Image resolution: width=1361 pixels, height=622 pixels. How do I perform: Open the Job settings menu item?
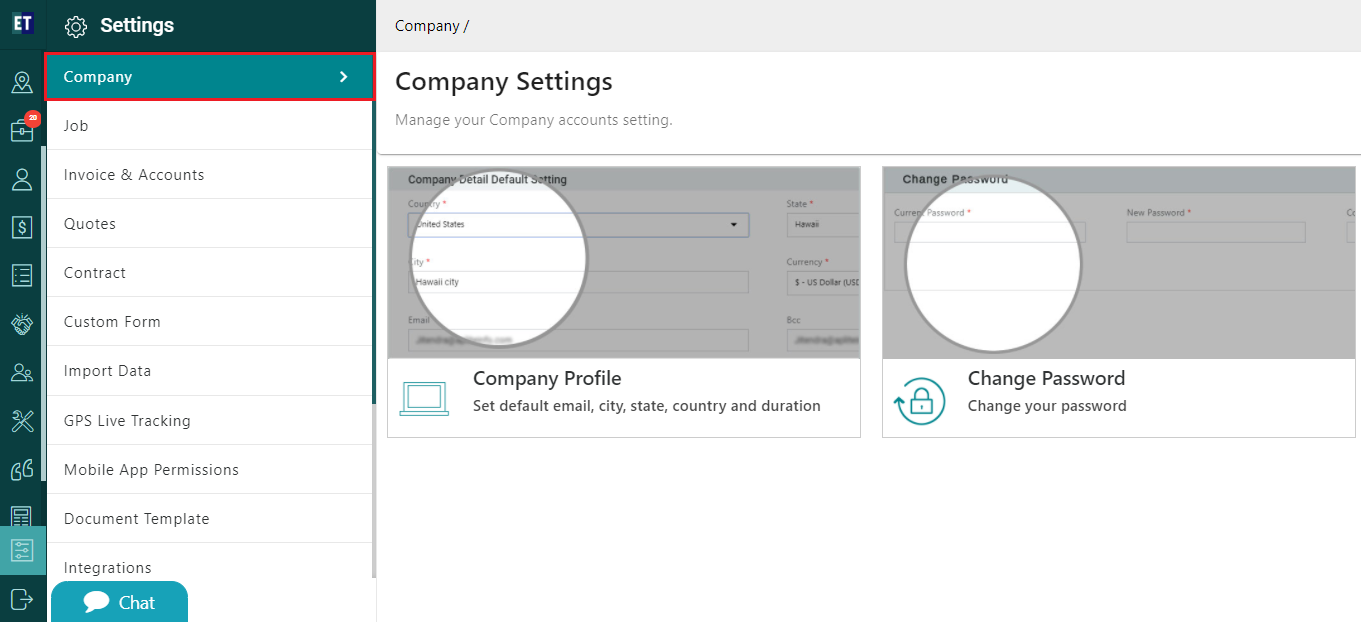pyautogui.click(x=210, y=126)
